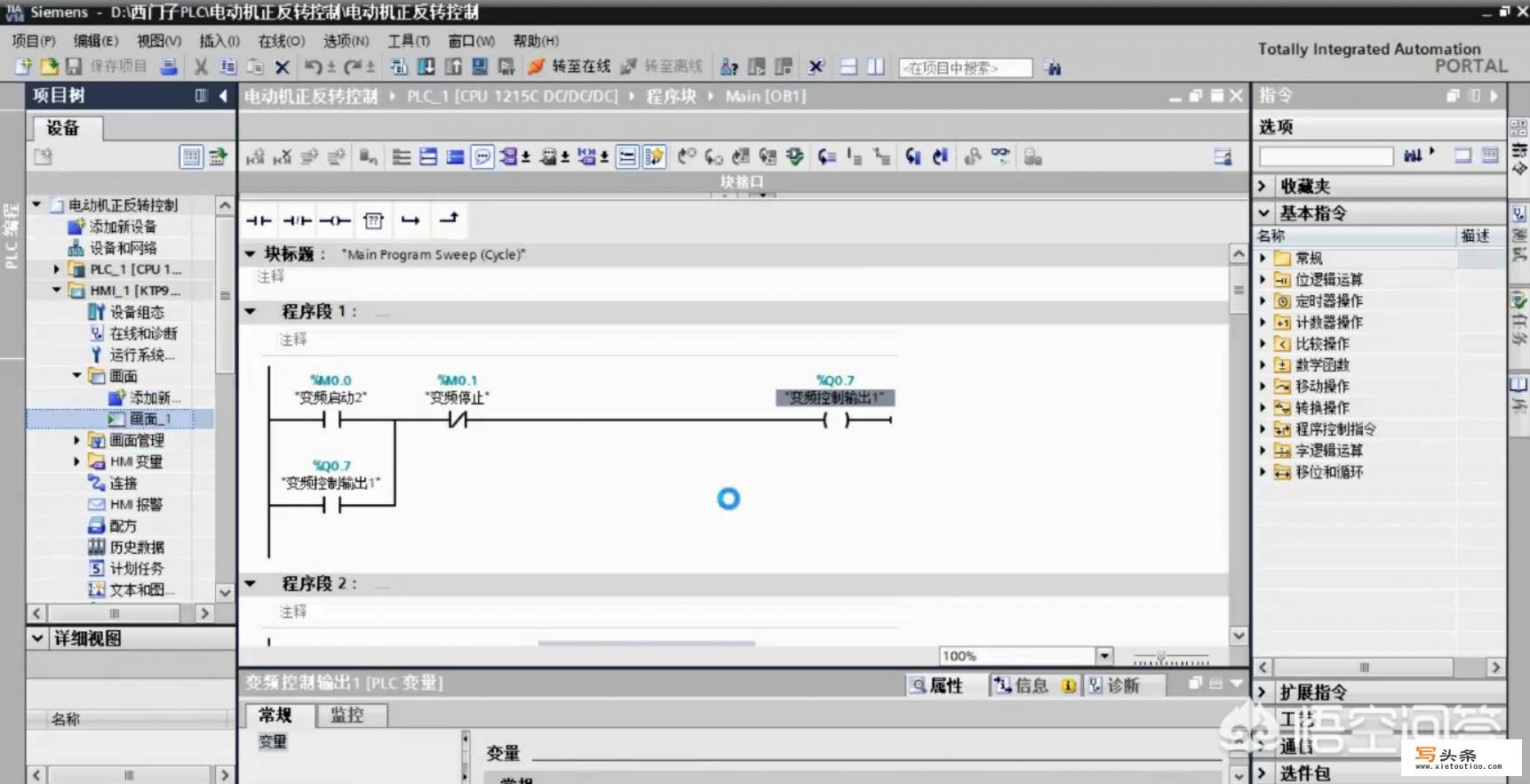Select 历史数据 in project tree
The height and width of the screenshot is (784, 1530).
tap(136, 547)
